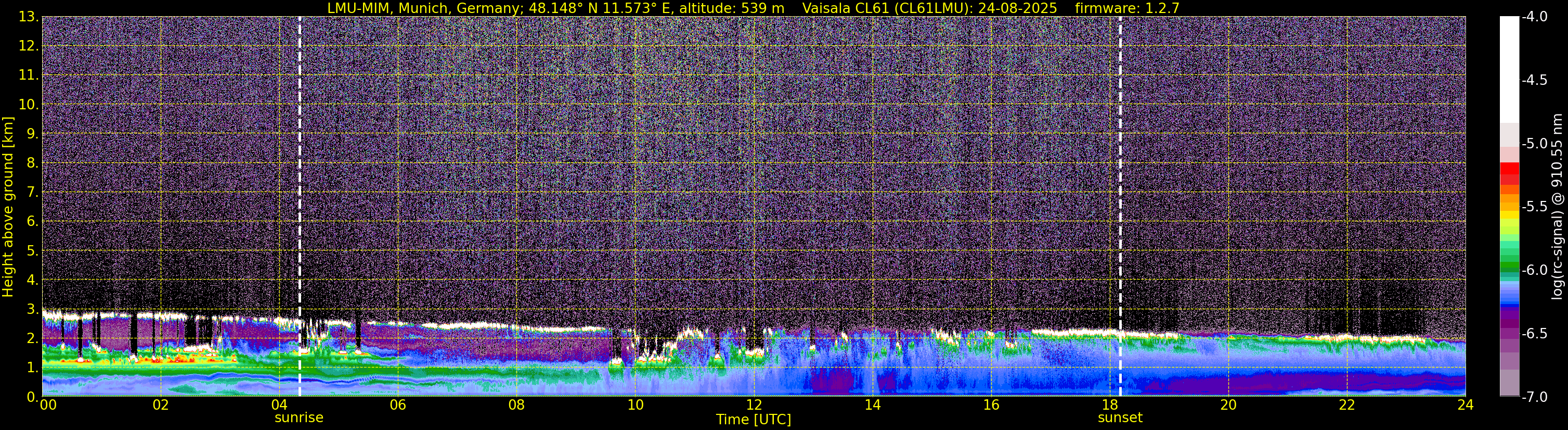1568x430 pixels.
Task: Click the "-5.0" colorbar tick label
Action: tap(1534, 144)
